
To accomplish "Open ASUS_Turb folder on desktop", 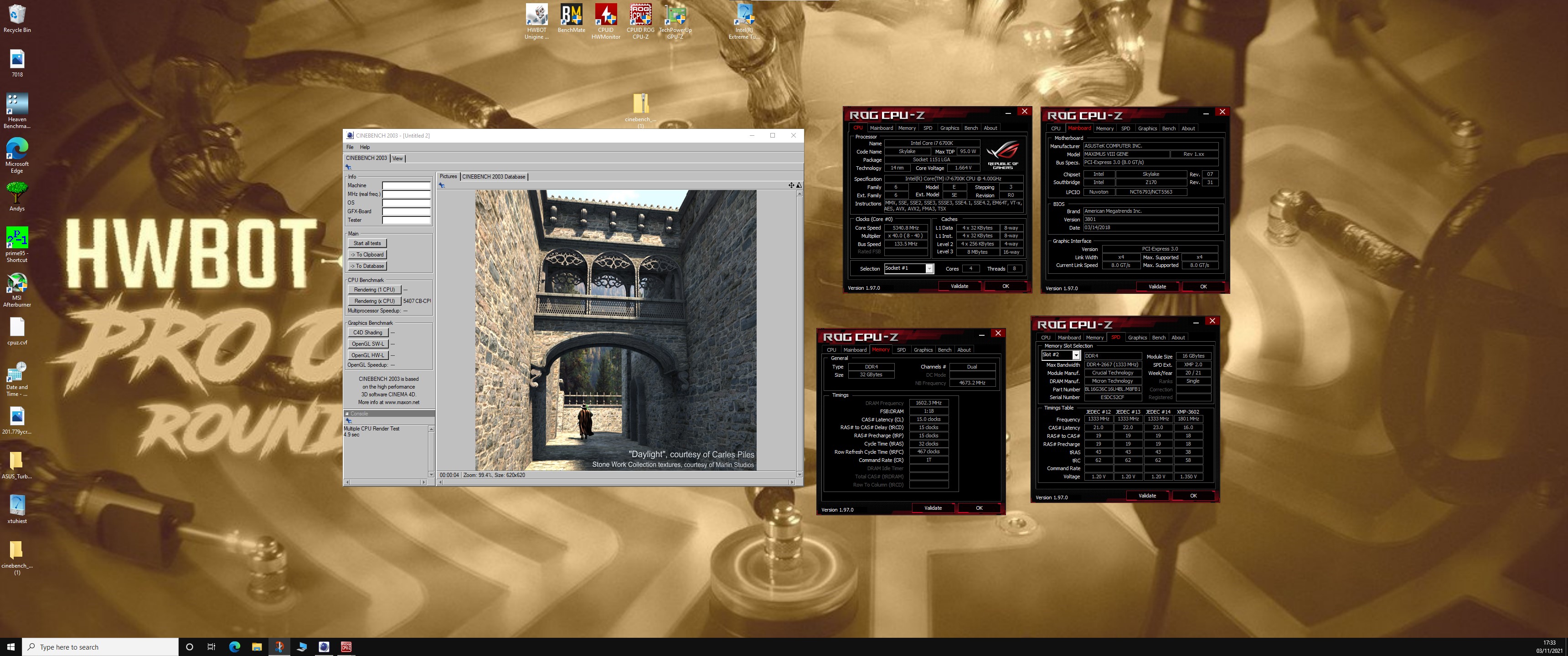I will [x=17, y=465].
